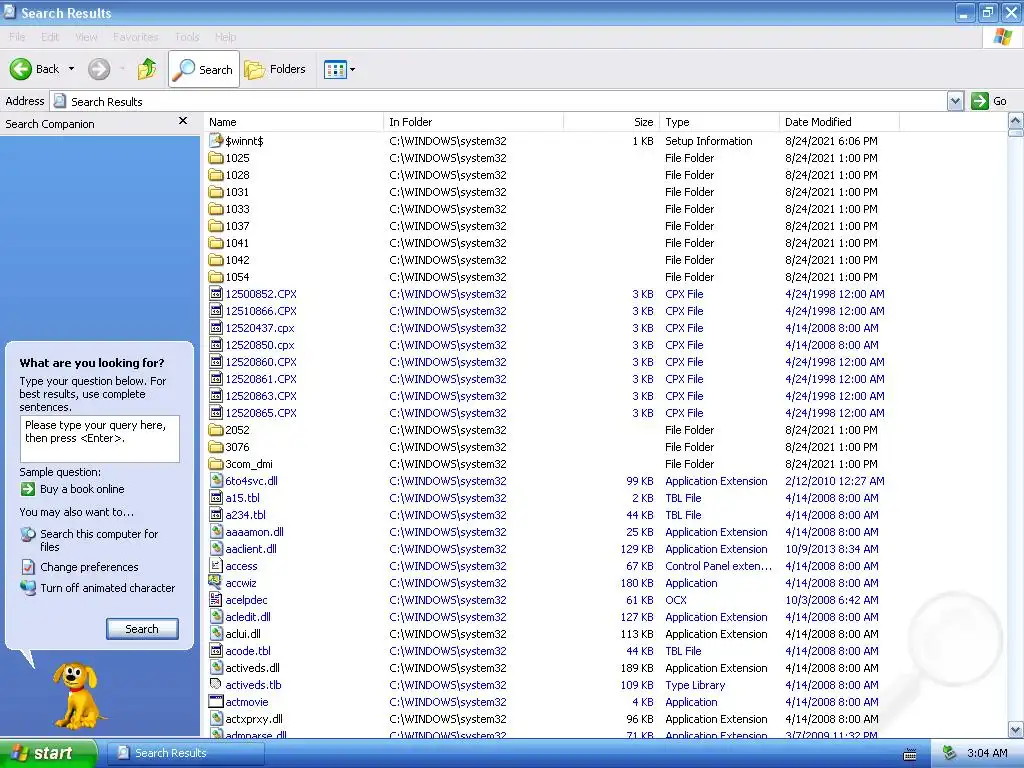The image size is (1024, 768).
Task: Show the Folders pane
Action: pos(275,69)
